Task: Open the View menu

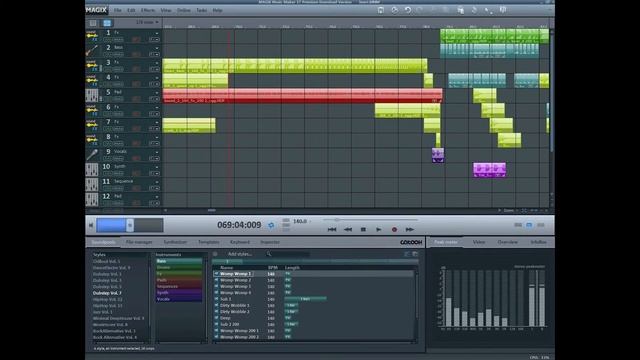Action: pyautogui.click(x=166, y=10)
